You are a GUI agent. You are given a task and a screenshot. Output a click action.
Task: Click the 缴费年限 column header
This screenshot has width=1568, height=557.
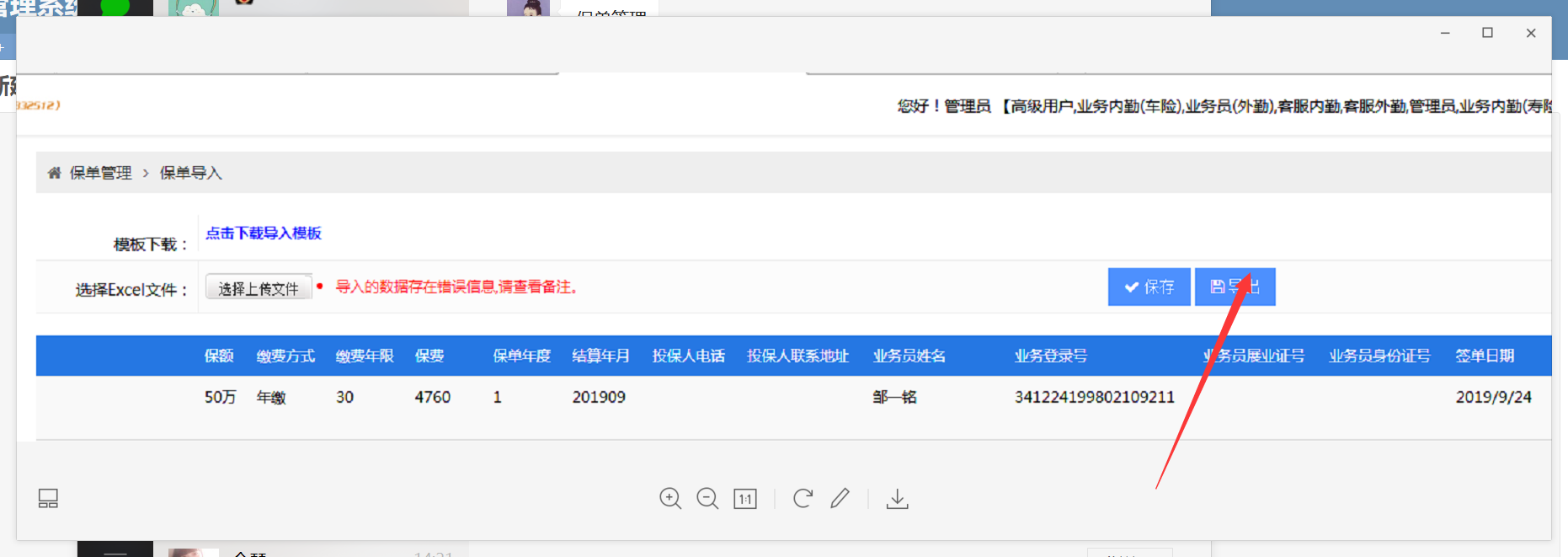365,356
